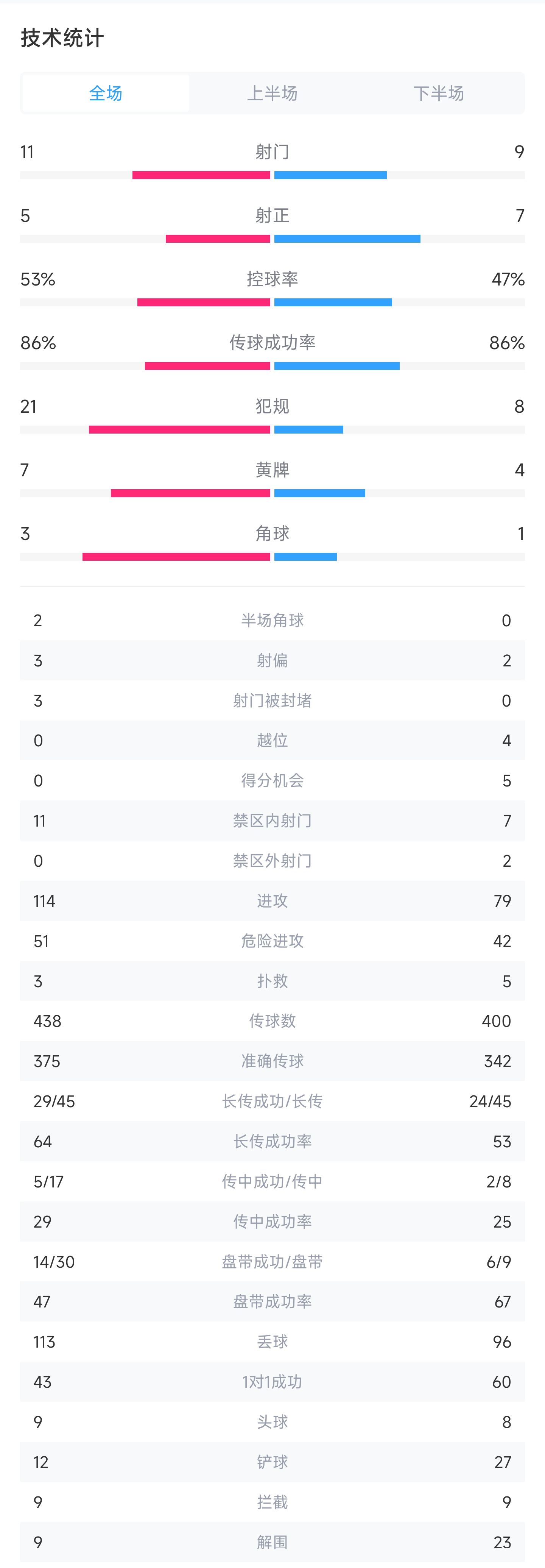Click the 1对1成功 row label
The image size is (545, 1568).
pos(272,1382)
